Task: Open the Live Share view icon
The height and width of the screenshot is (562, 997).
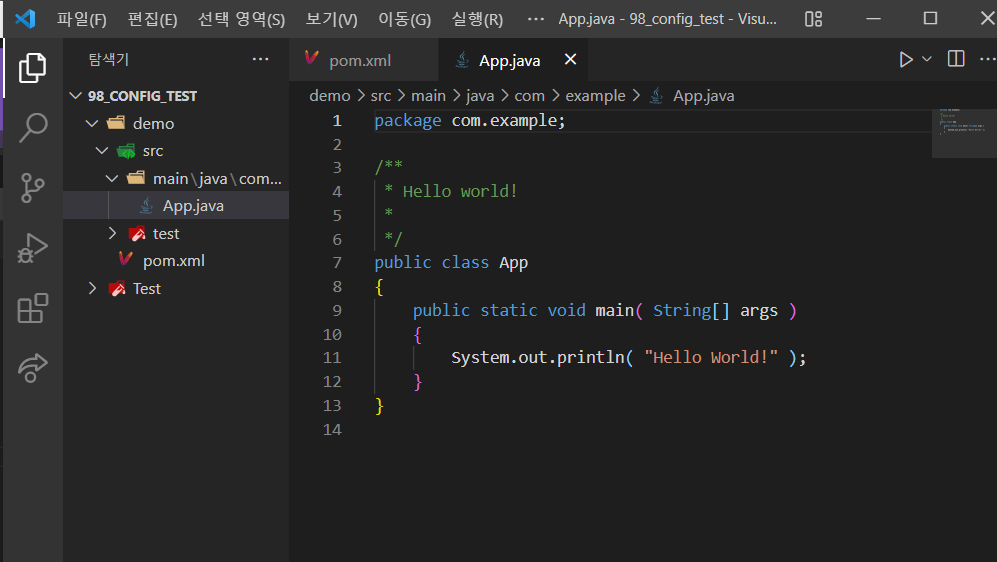Action: 32,367
